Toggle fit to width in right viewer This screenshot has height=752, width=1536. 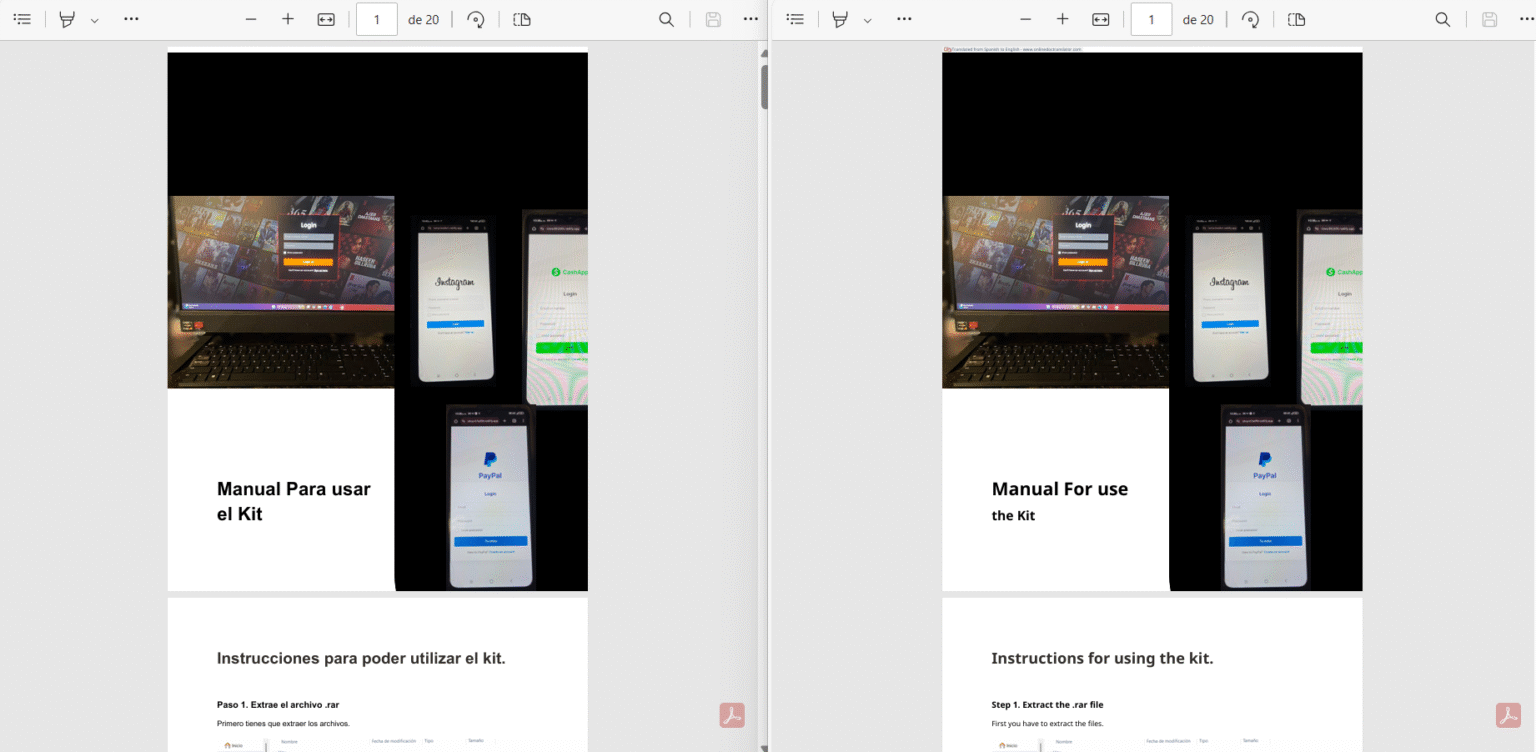[x=1100, y=19]
